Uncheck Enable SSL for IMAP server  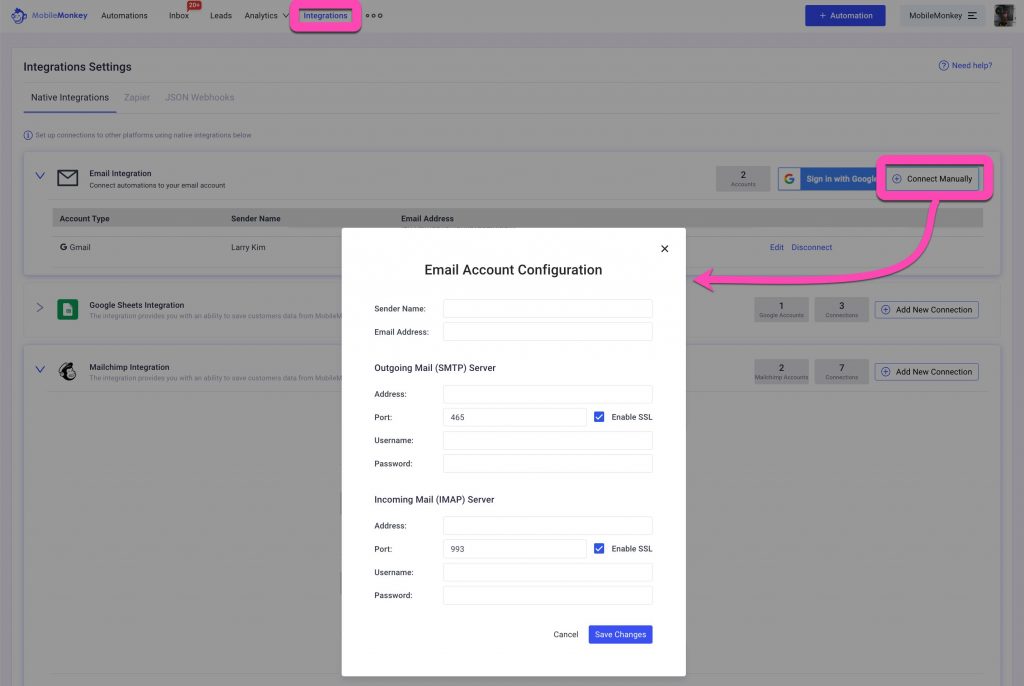tap(599, 549)
